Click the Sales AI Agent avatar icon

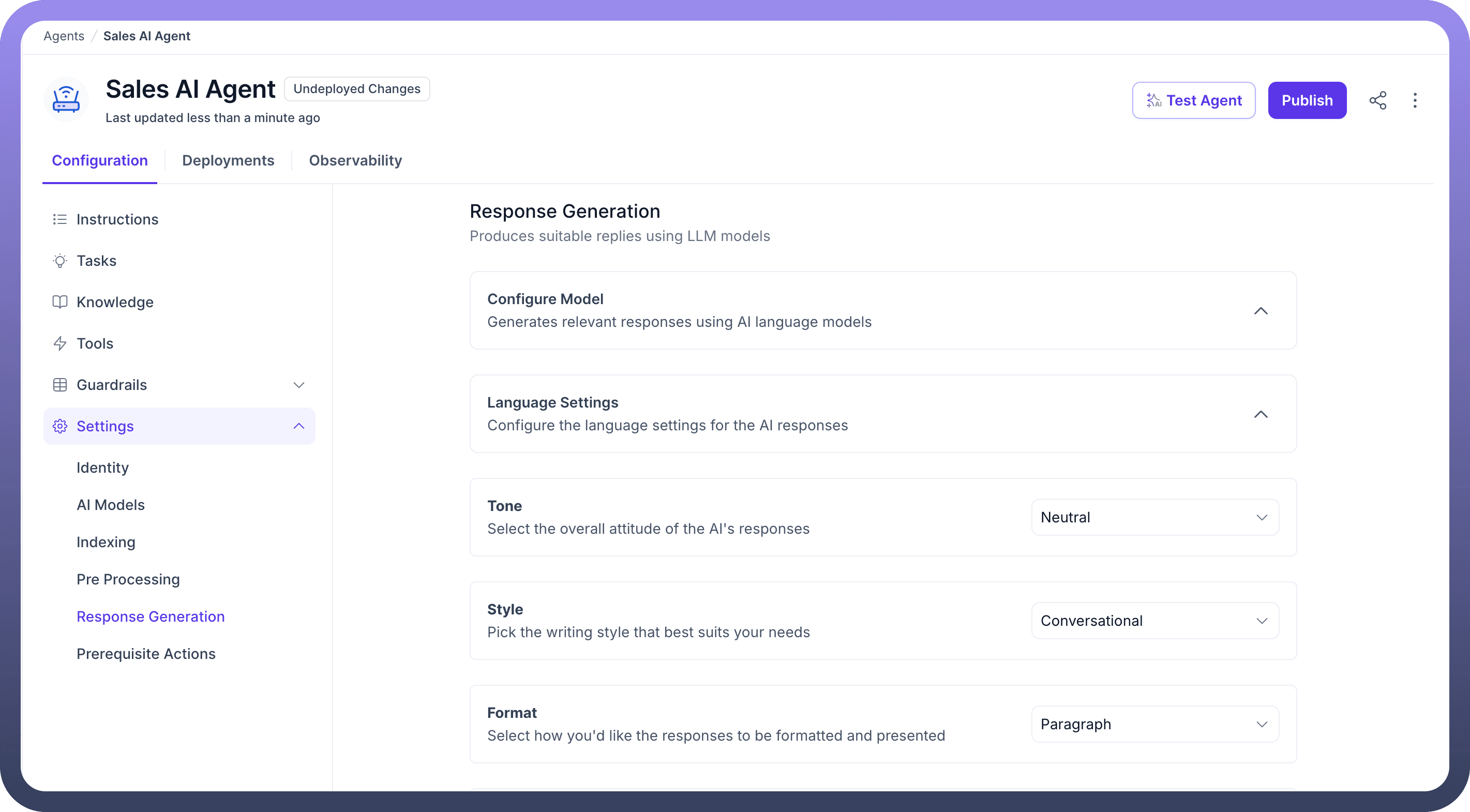click(x=66, y=100)
